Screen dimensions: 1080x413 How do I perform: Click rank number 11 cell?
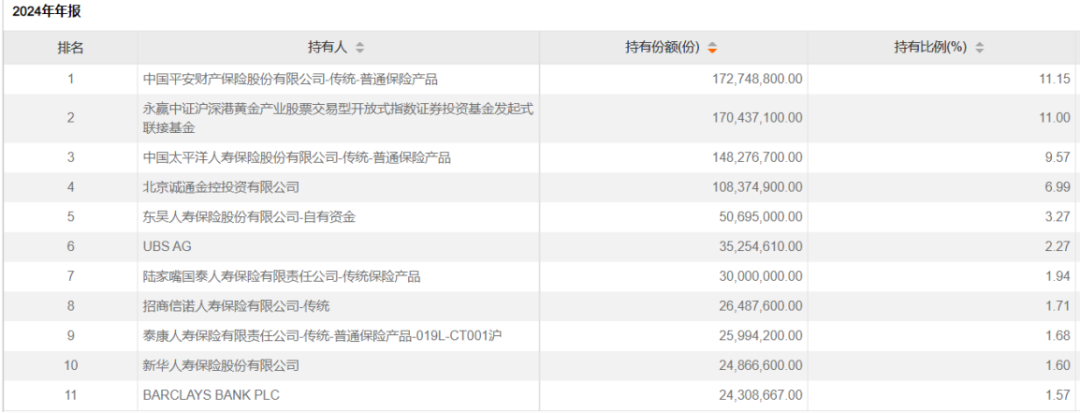pyautogui.click(x=70, y=395)
